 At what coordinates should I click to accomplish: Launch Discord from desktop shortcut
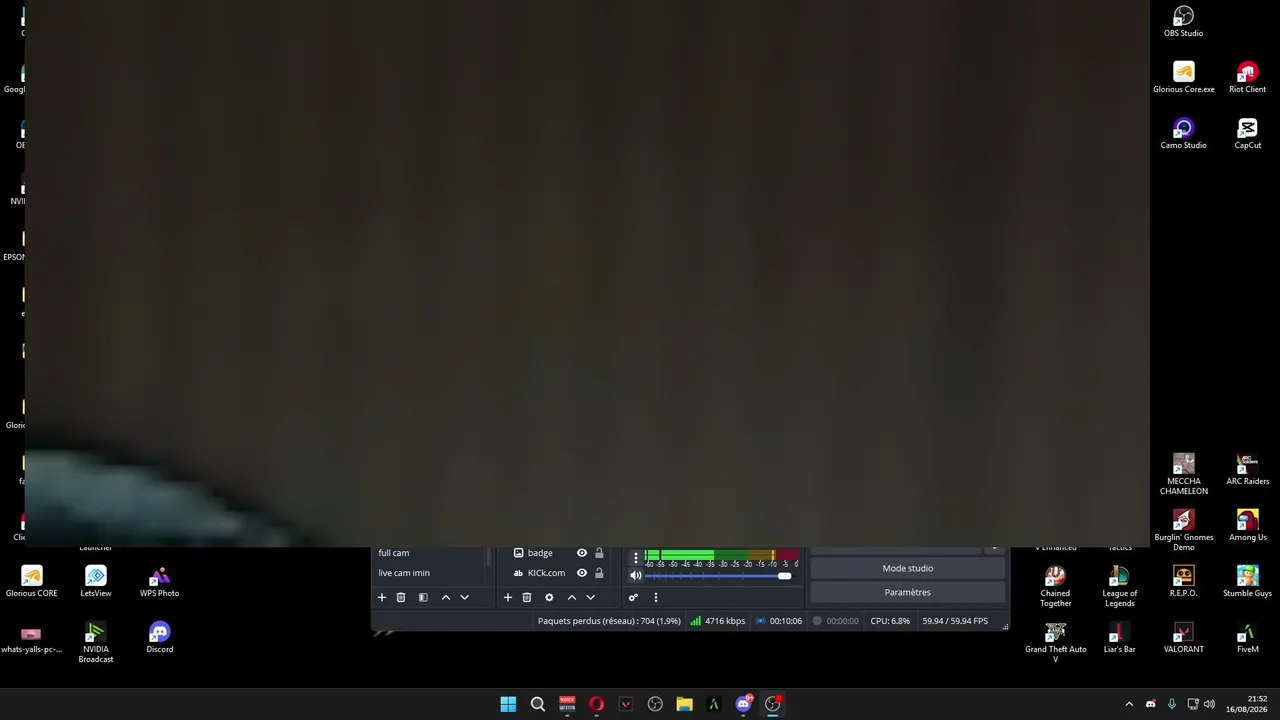point(159,638)
